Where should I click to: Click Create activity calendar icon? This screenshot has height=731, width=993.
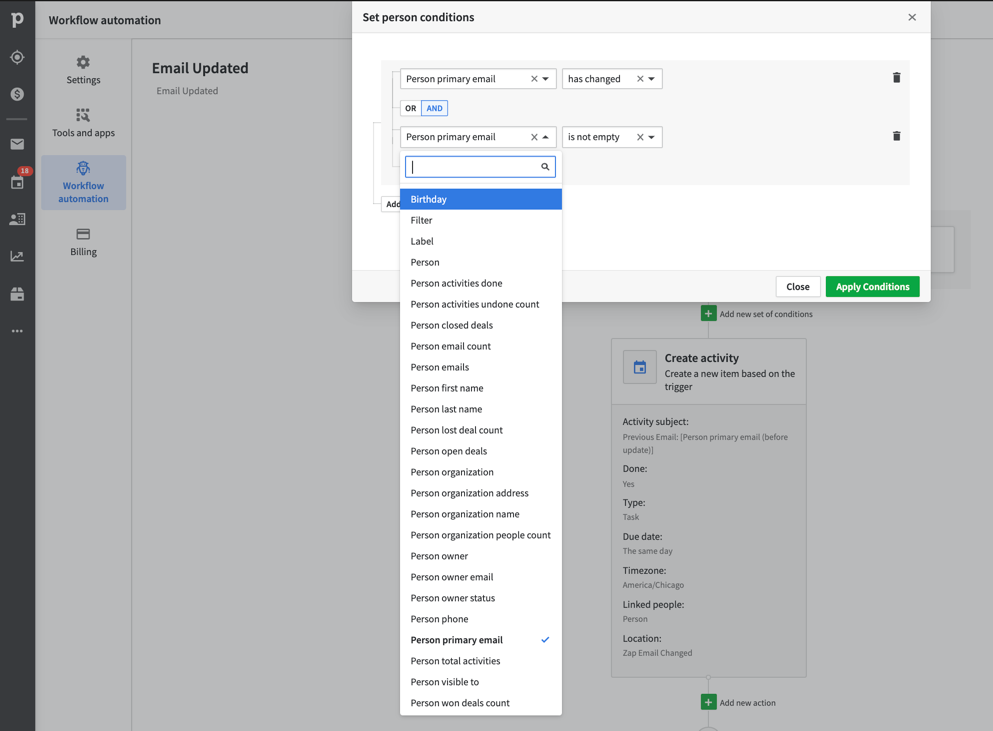pos(640,367)
